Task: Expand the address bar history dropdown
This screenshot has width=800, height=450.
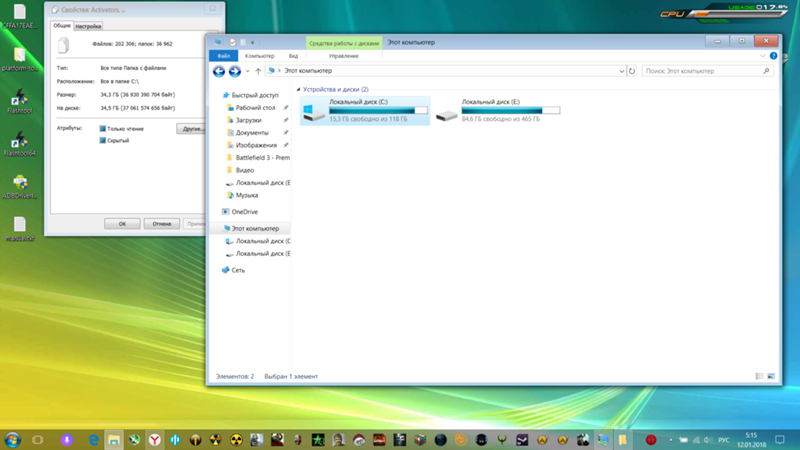Action: coord(621,71)
